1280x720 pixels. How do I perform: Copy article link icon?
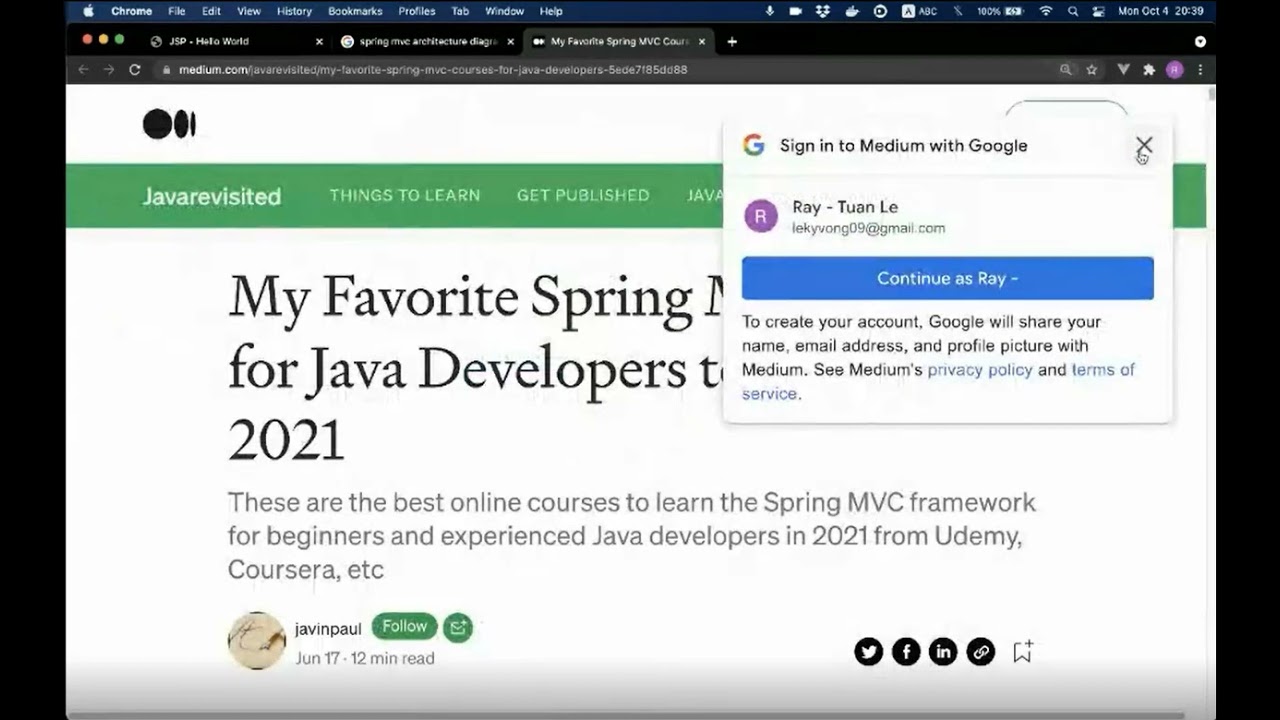point(981,652)
